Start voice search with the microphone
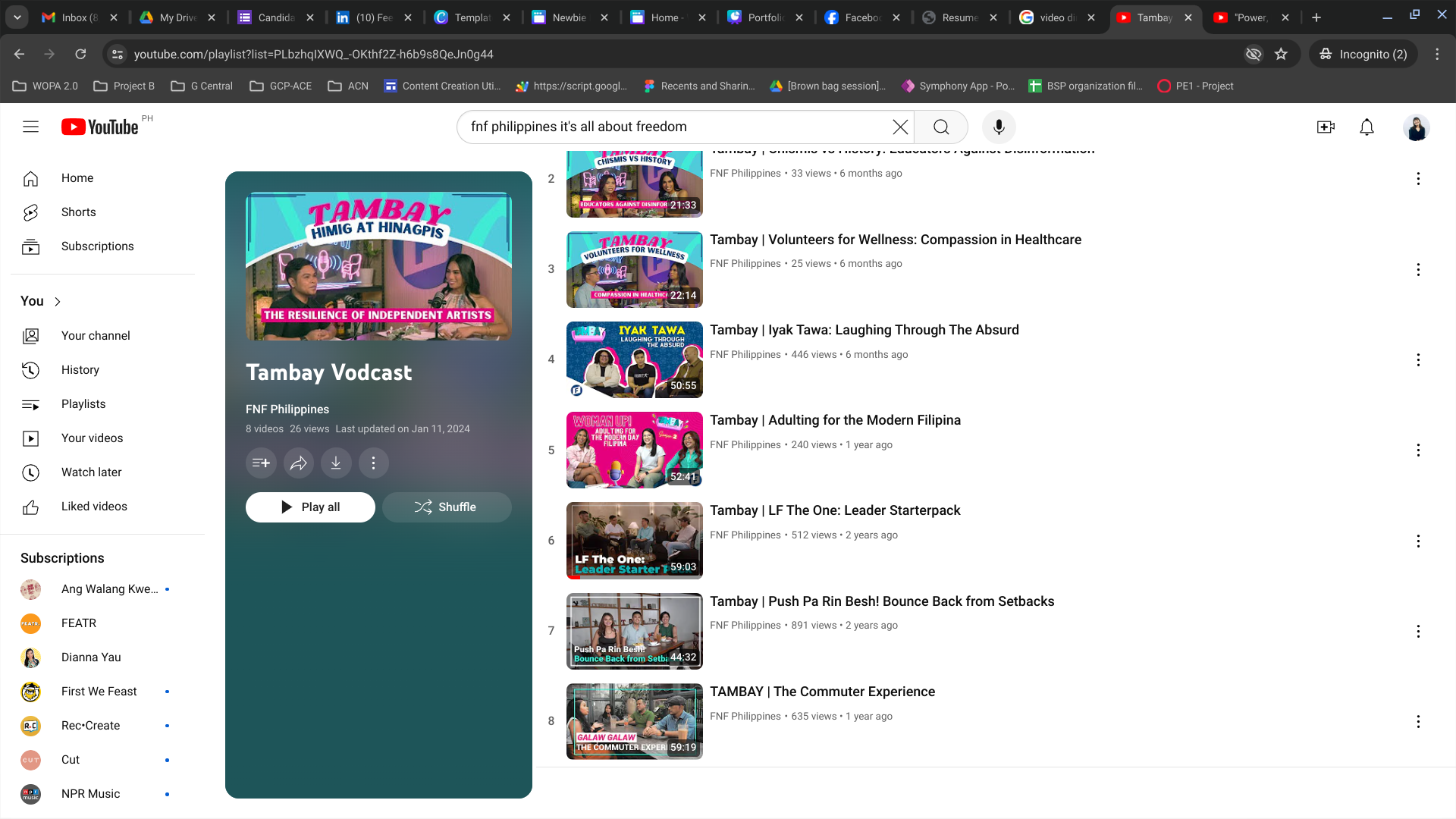The image size is (1456, 819). (x=999, y=127)
